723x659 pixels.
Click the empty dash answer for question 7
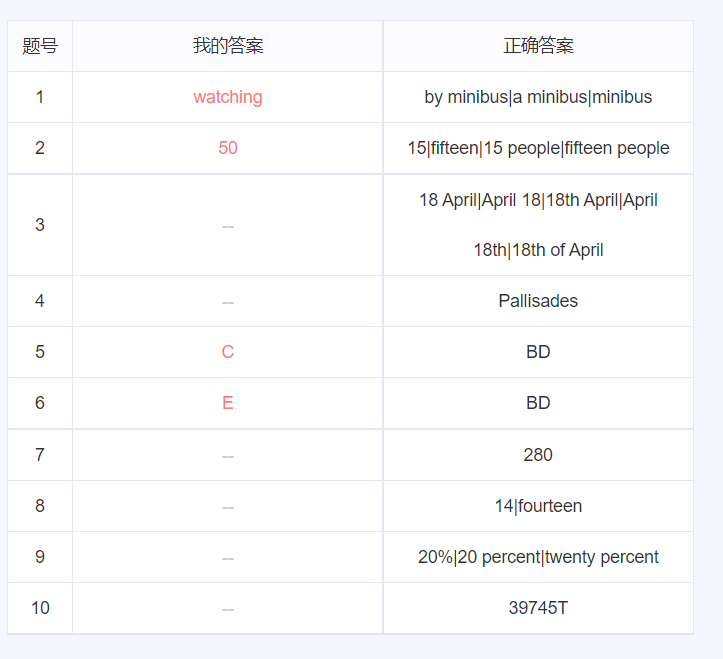(x=228, y=456)
